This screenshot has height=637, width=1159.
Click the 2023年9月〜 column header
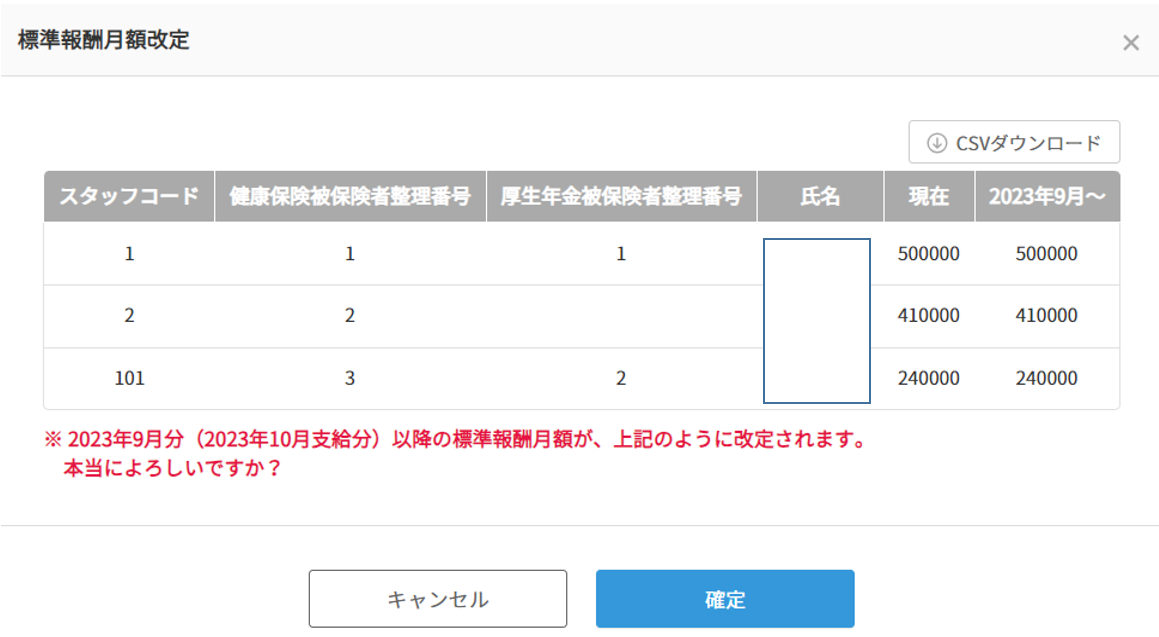(1047, 196)
